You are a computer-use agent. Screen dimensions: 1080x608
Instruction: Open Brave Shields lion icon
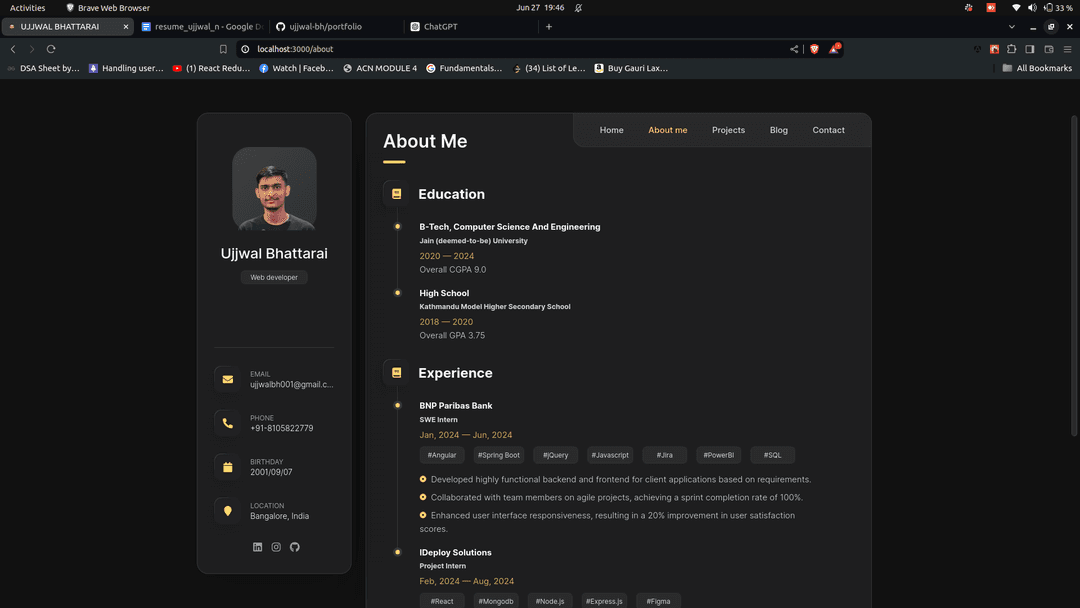tap(814, 49)
